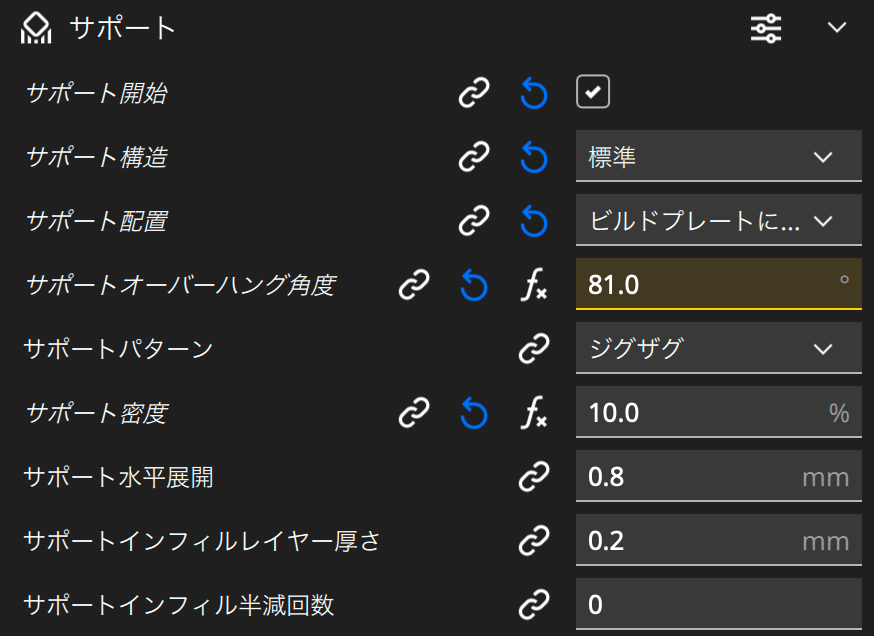This screenshot has height=636, width=874.
Task: Click link icon for サポート密度
Action: coord(414,413)
